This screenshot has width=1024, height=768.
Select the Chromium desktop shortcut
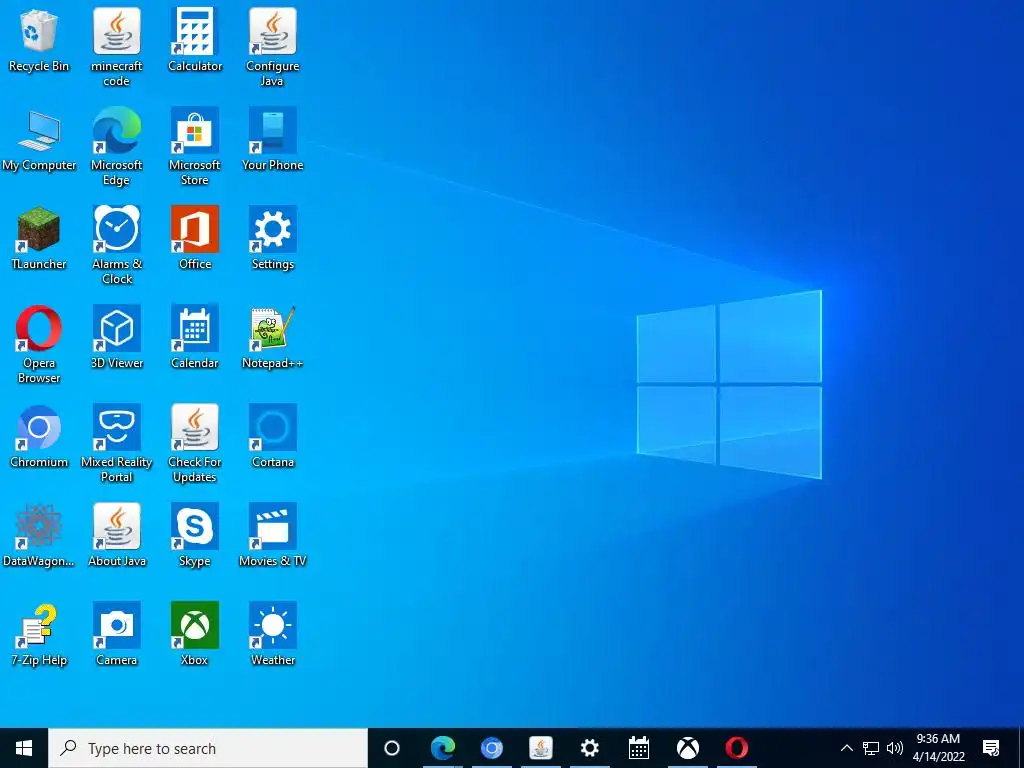pyautogui.click(x=39, y=437)
